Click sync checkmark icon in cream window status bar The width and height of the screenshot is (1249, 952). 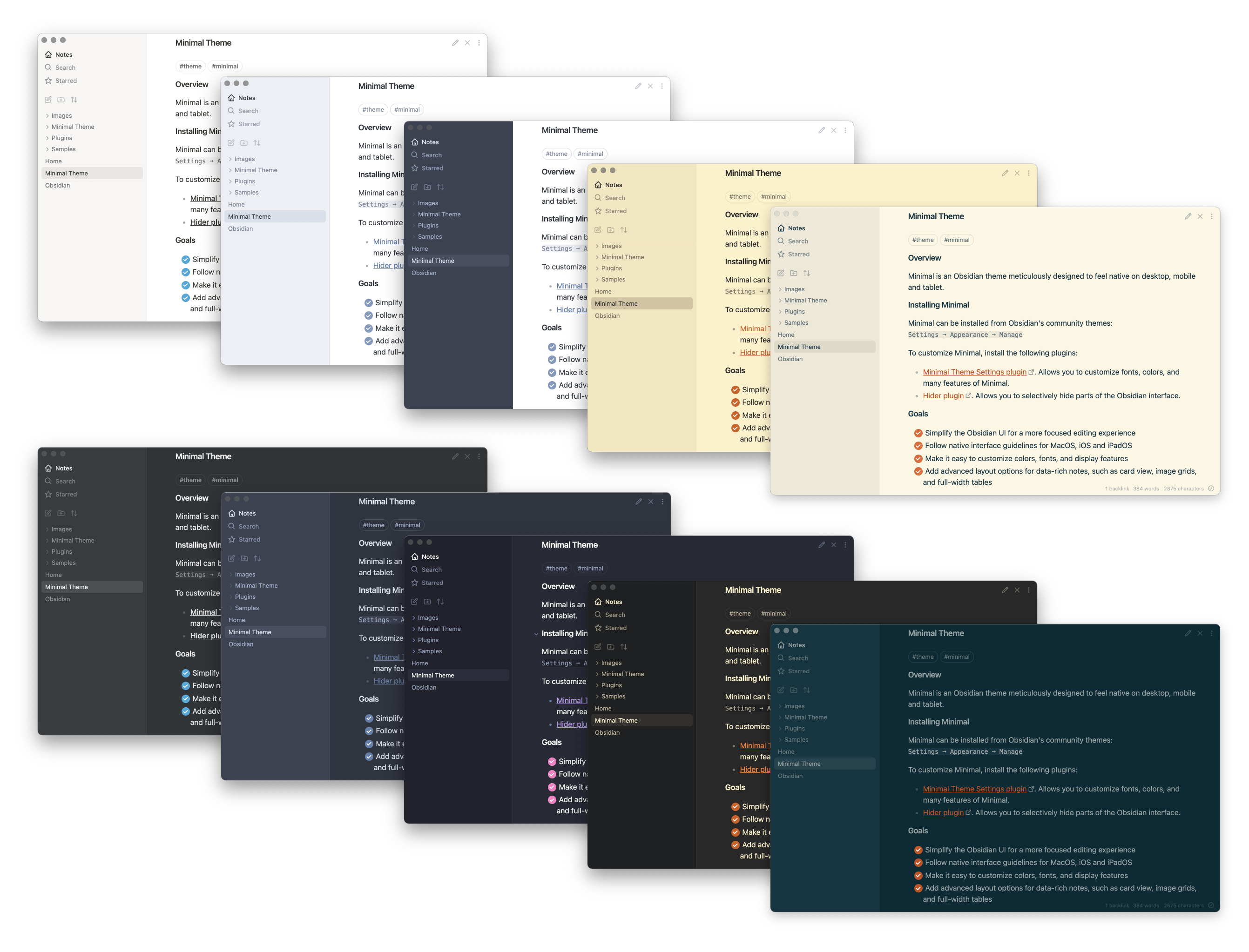click(x=1211, y=489)
